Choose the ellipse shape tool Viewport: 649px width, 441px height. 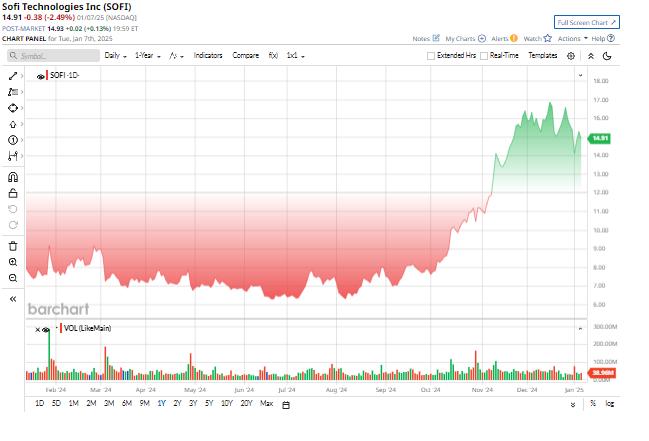[x=13, y=108]
